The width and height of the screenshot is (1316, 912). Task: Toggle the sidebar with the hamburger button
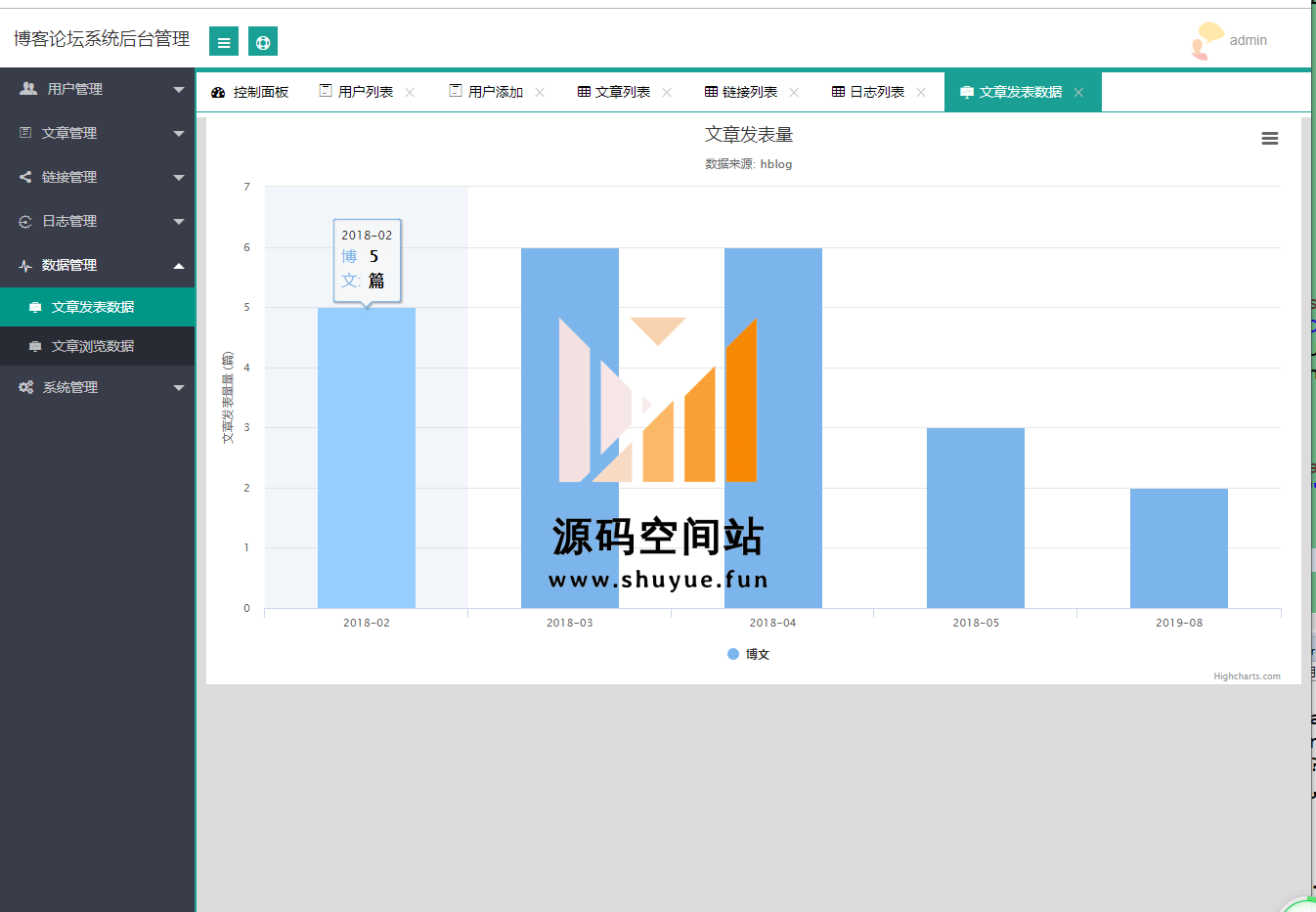point(224,41)
